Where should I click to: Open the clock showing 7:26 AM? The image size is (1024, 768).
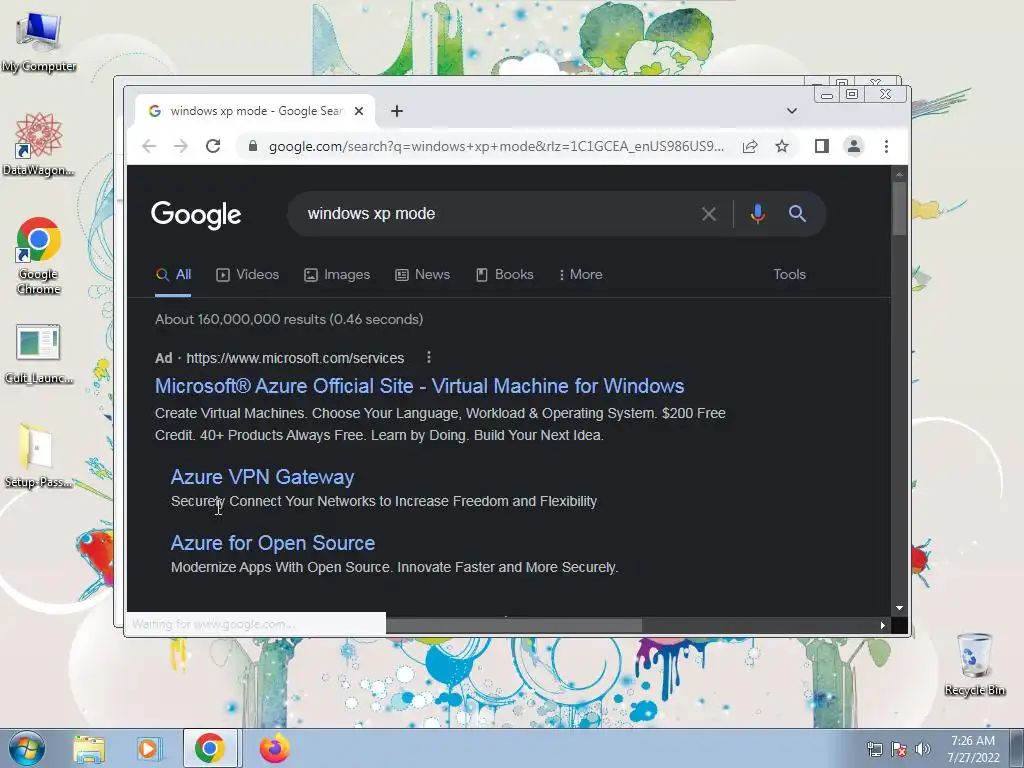973,748
